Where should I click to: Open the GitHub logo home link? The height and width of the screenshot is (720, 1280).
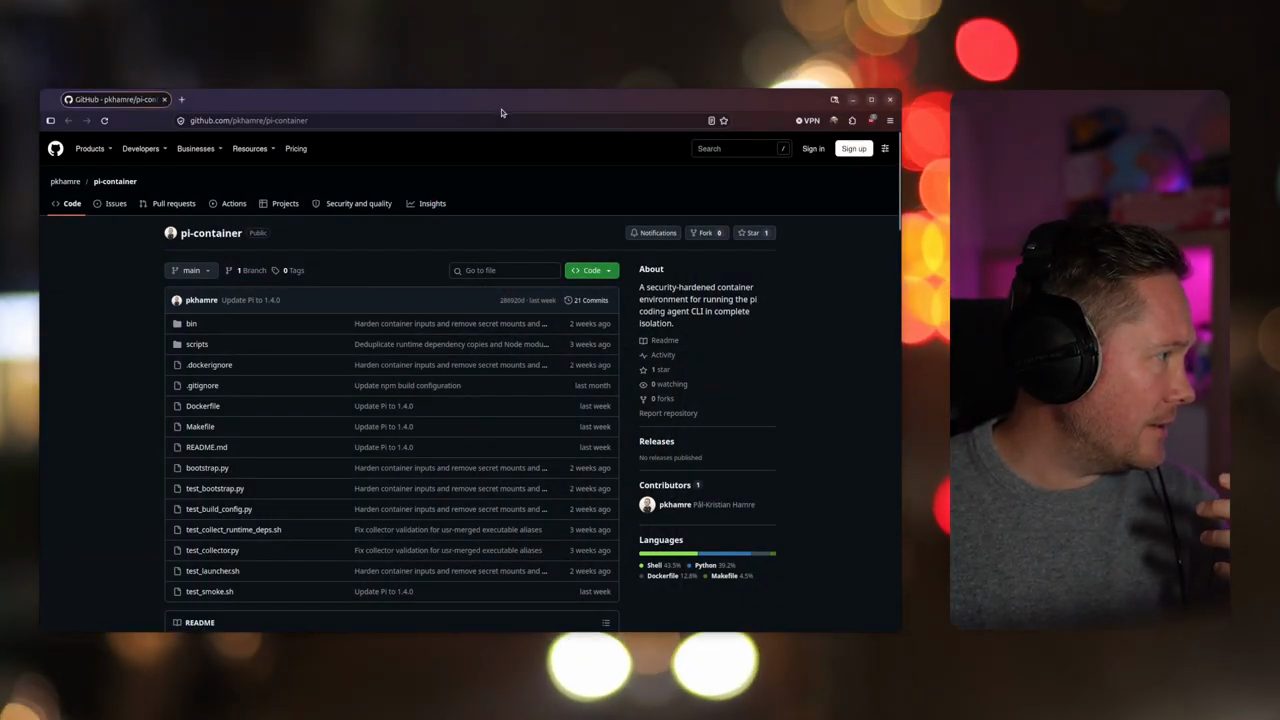tap(56, 148)
